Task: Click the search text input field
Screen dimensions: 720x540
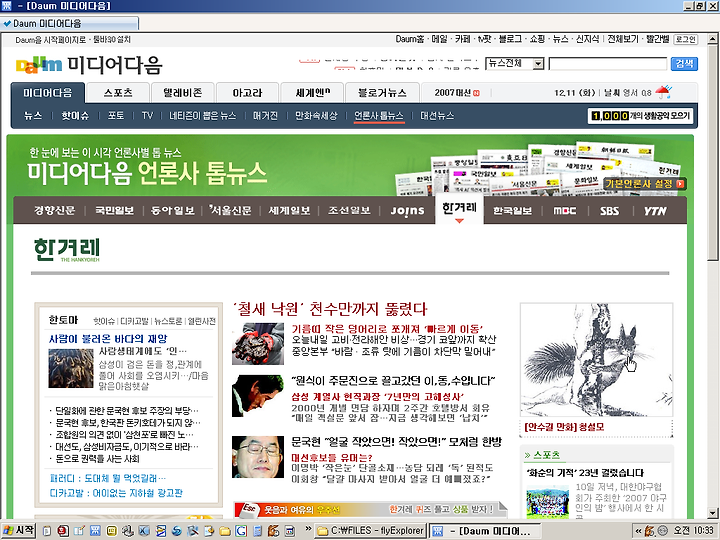Action: (x=608, y=63)
